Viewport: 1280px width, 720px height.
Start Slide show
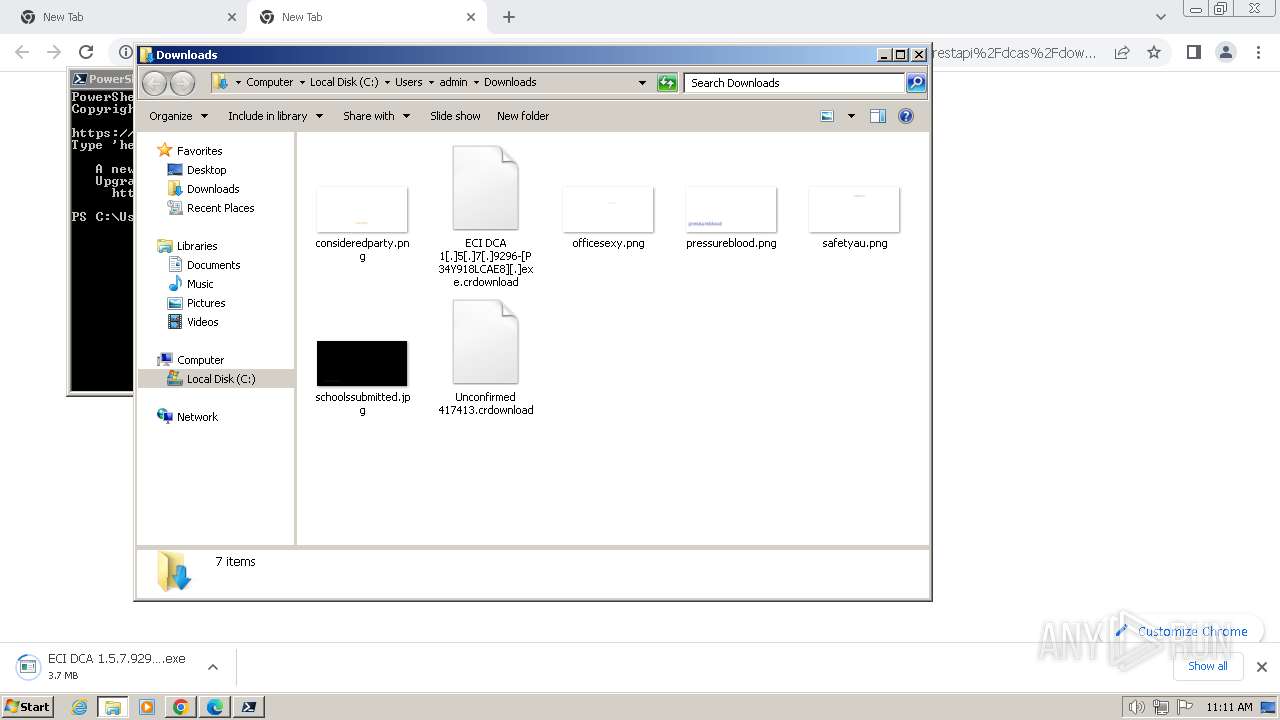[455, 116]
